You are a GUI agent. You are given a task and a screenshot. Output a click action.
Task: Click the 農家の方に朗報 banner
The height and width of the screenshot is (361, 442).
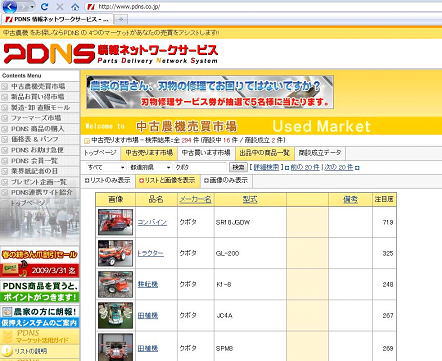pyautogui.click(x=40, y=312)
